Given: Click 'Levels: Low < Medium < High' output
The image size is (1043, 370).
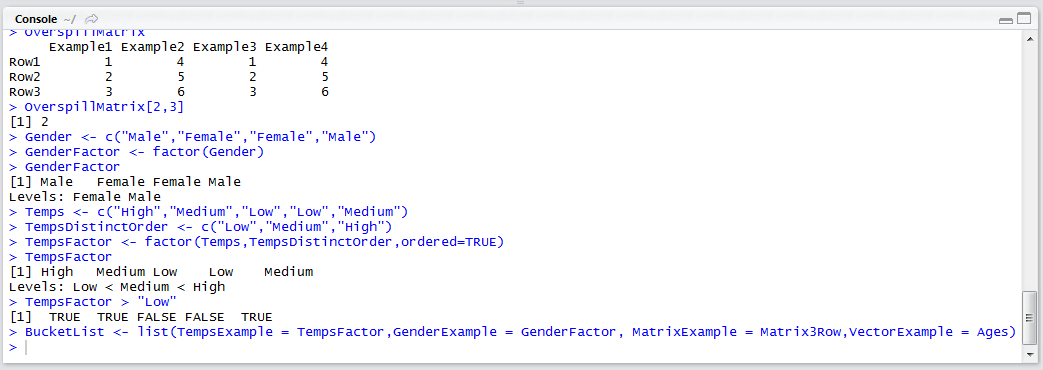Looking at the screenshot, I should (117, 287).
